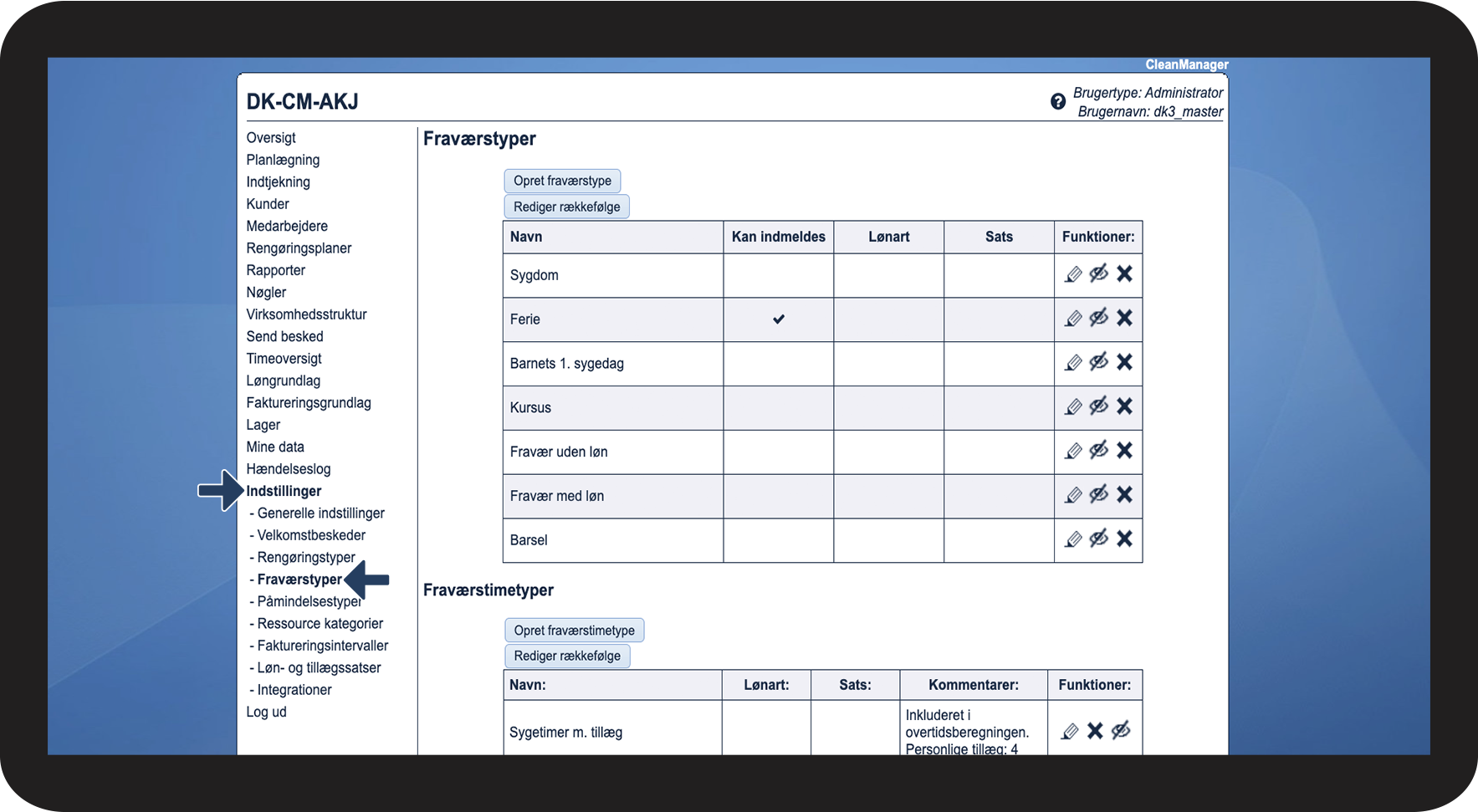Log ud from the sidebar
This screenshot has width=1478, height=812.
(x=266, y=712)
